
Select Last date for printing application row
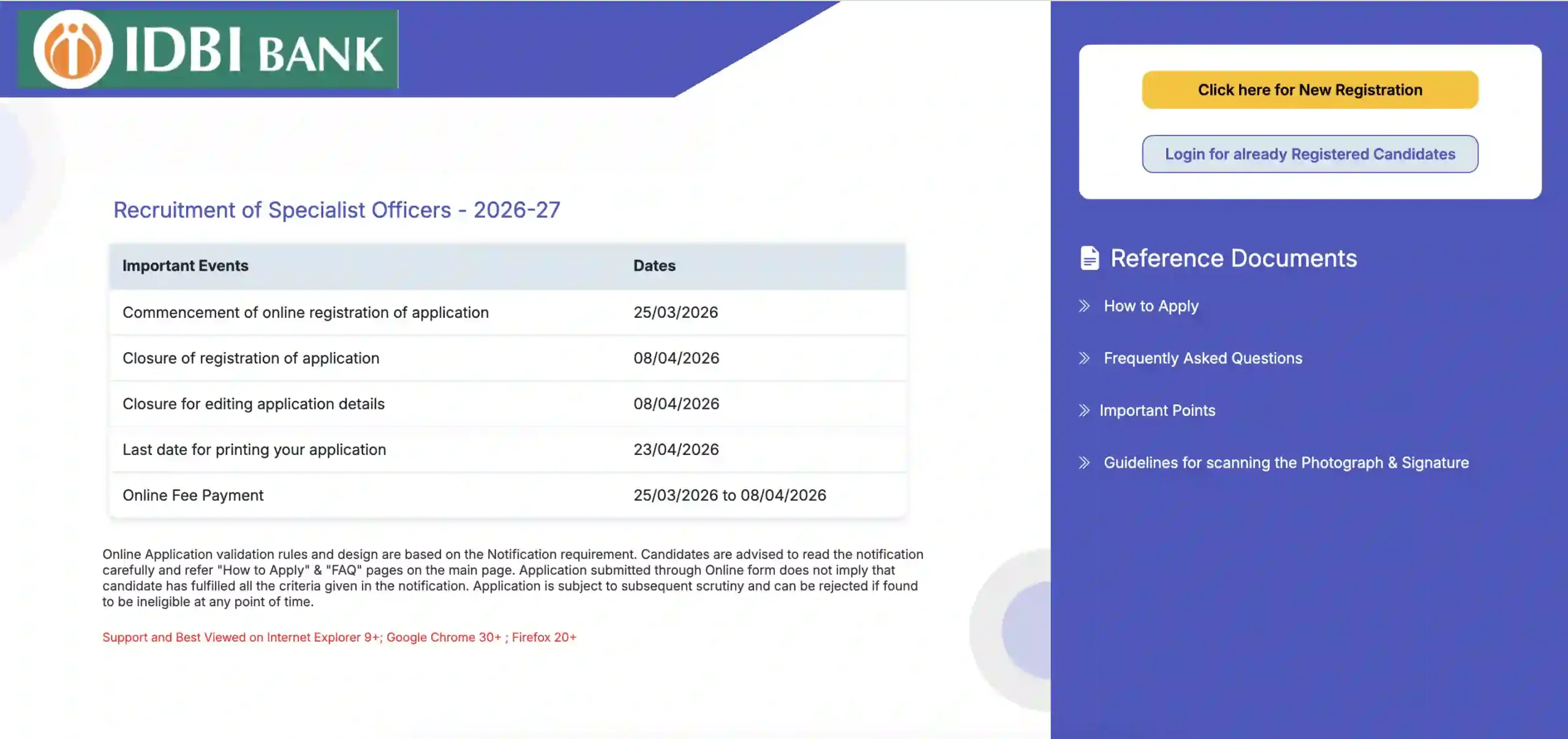coord(254,449)
